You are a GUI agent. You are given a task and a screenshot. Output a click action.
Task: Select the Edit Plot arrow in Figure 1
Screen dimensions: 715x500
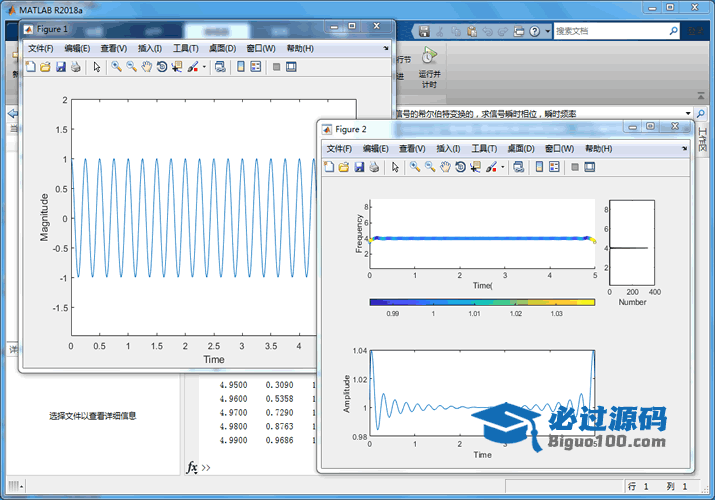click(x=97, y=67)
